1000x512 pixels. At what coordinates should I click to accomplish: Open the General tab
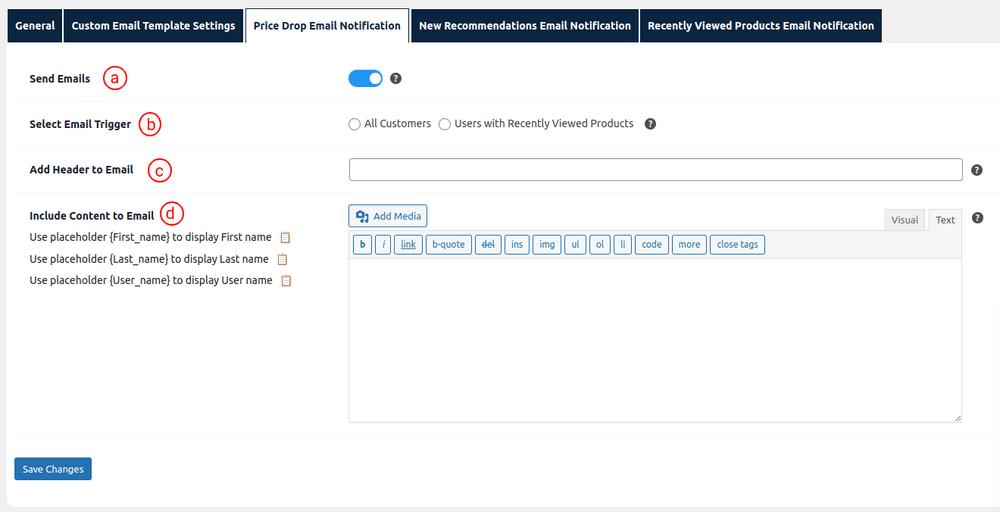tap(35, 26)
